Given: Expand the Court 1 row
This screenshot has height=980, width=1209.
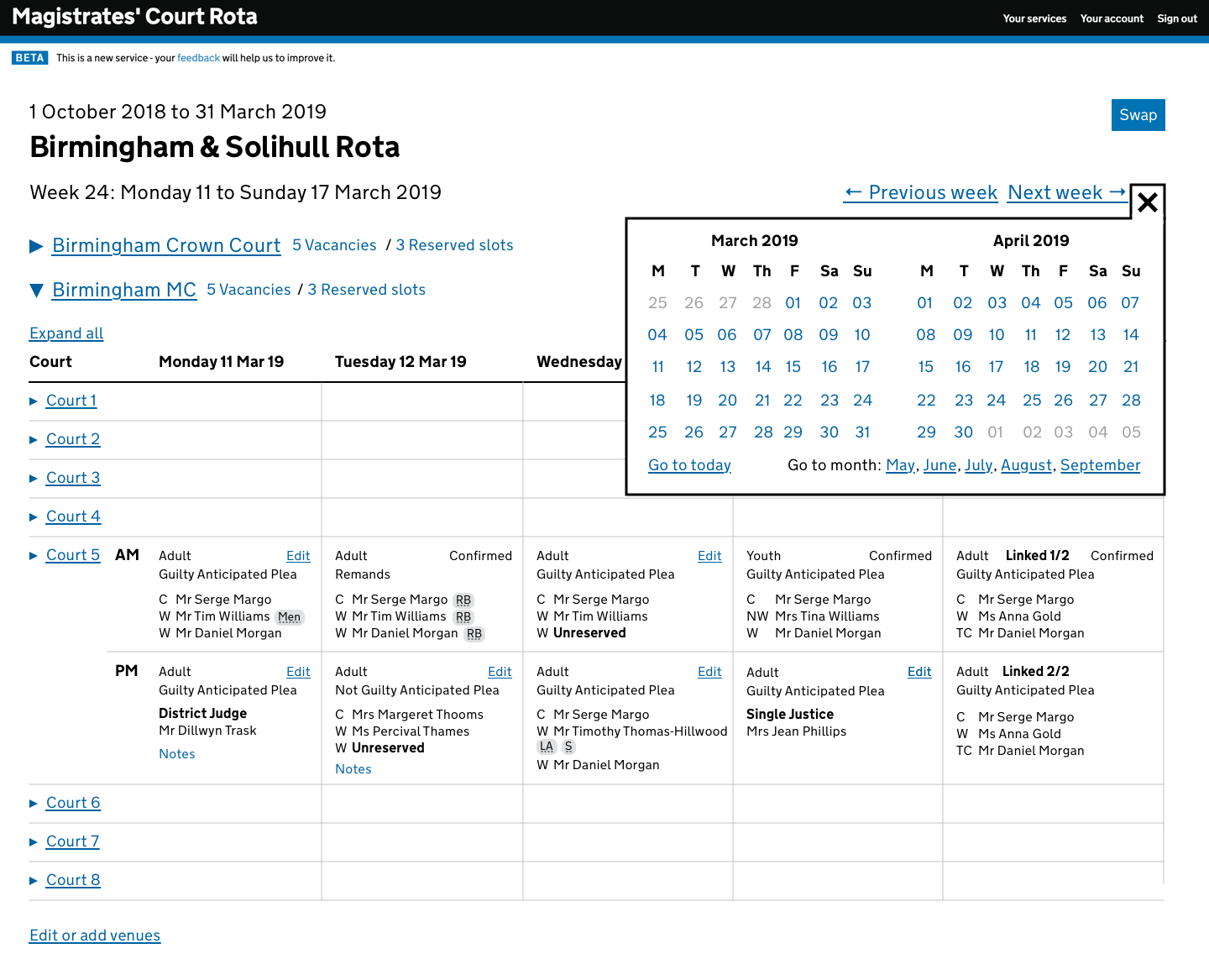Looking at the screenshot, I should pyautogui.click(x=71, y=401).
